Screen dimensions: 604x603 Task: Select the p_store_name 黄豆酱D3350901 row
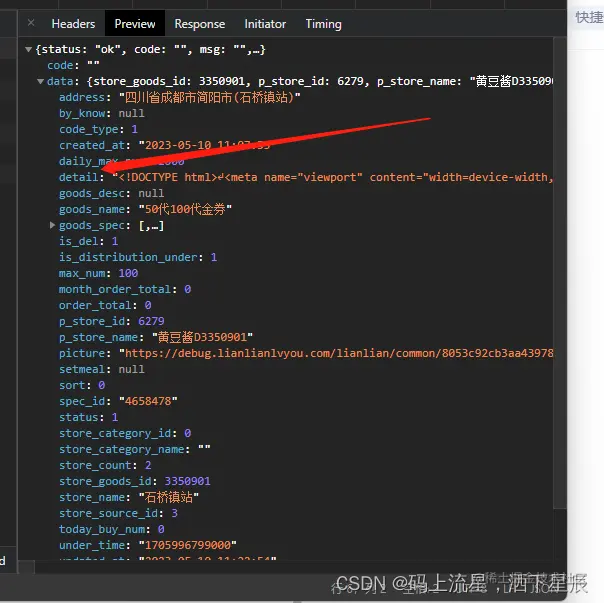[x=156, y=337]
